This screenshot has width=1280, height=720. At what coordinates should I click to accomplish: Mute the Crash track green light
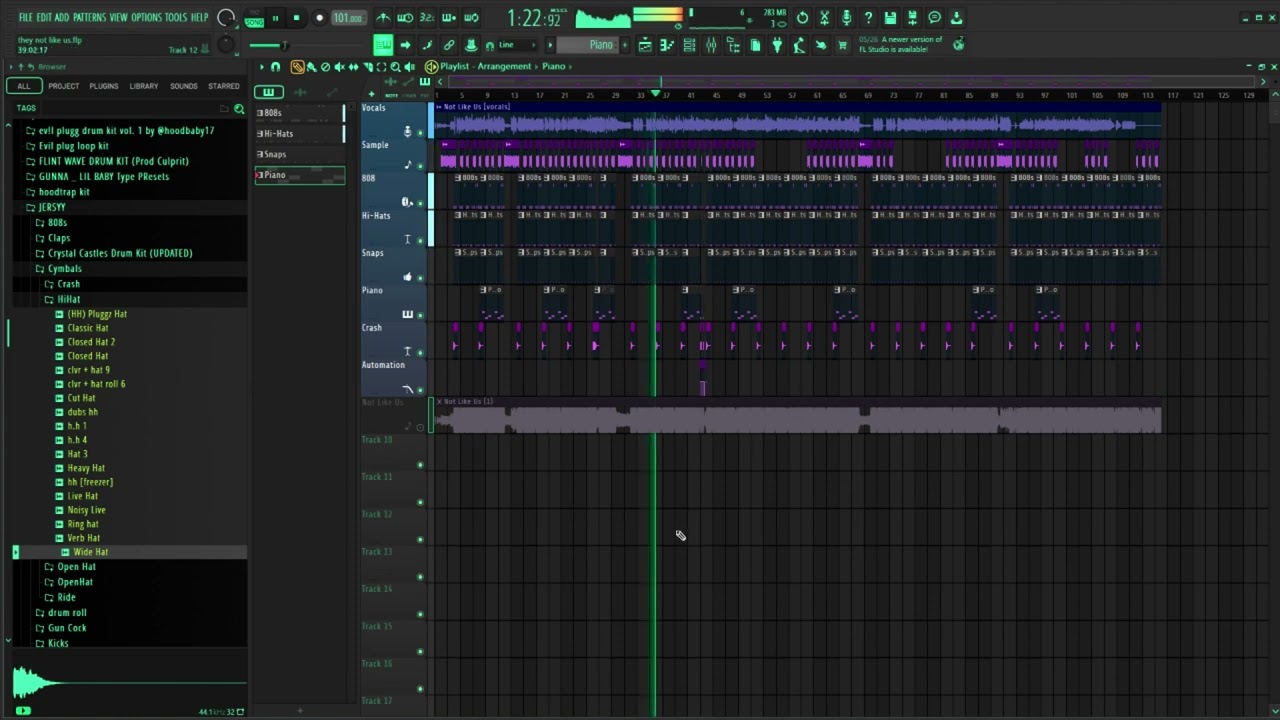tap(420, 352)
